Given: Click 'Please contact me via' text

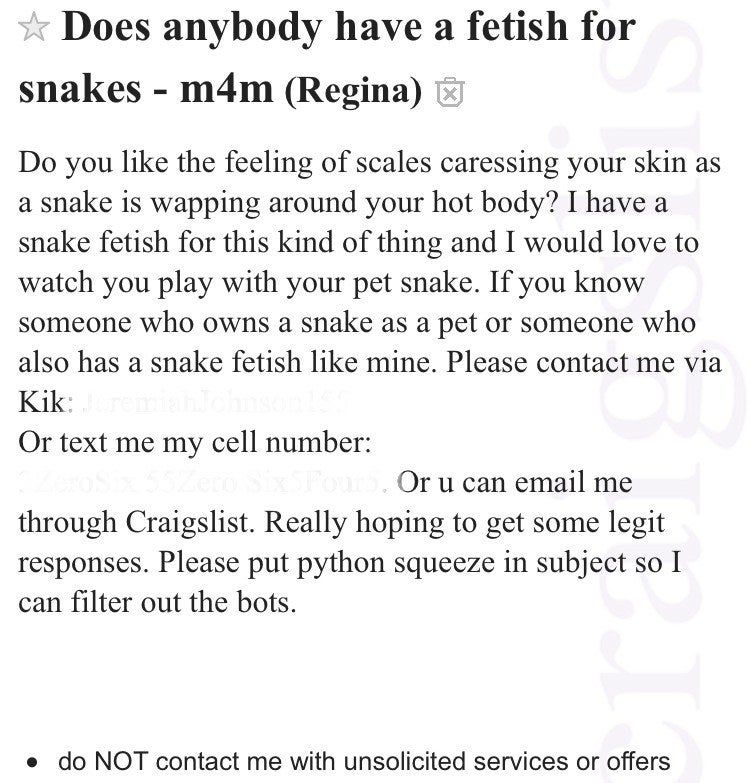Looking at the screenshot, I should (584, 362).
